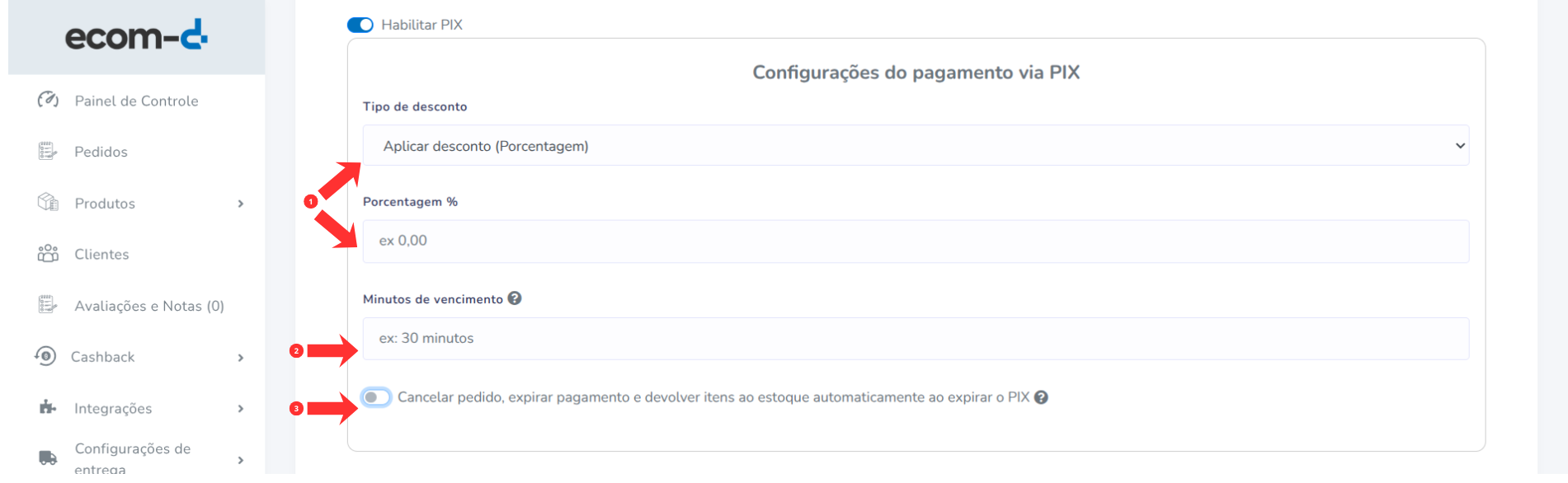Click the Pedidos list icon
Screen dimensions: 1568x483
coord(48,151)
